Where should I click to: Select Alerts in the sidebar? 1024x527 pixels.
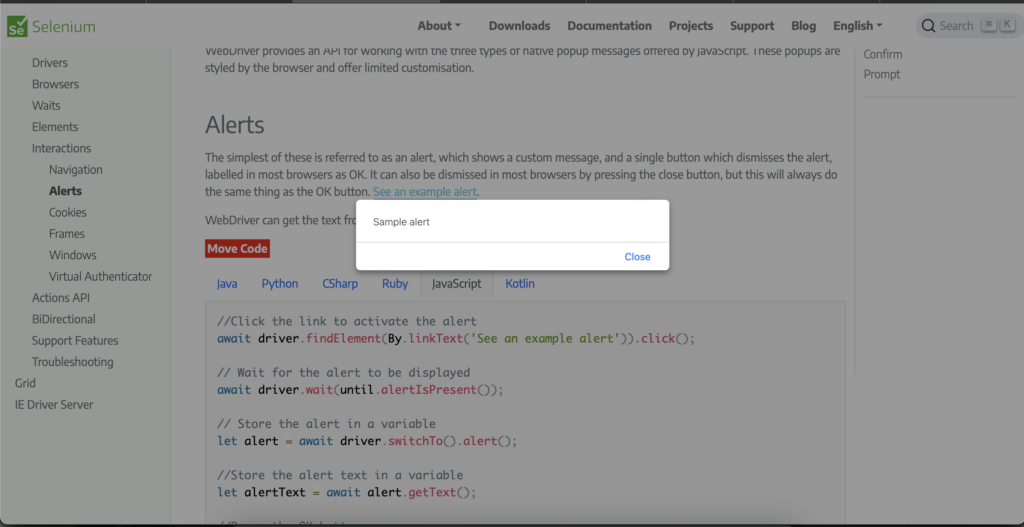(65, 191)
